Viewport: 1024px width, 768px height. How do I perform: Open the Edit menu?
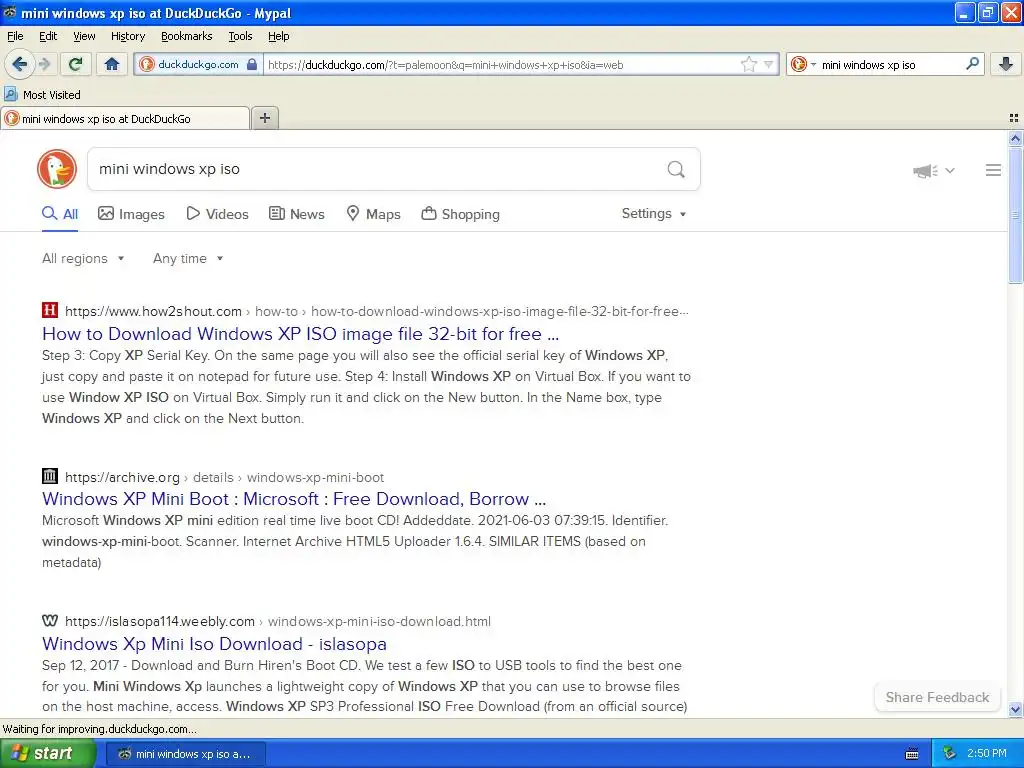48,36
